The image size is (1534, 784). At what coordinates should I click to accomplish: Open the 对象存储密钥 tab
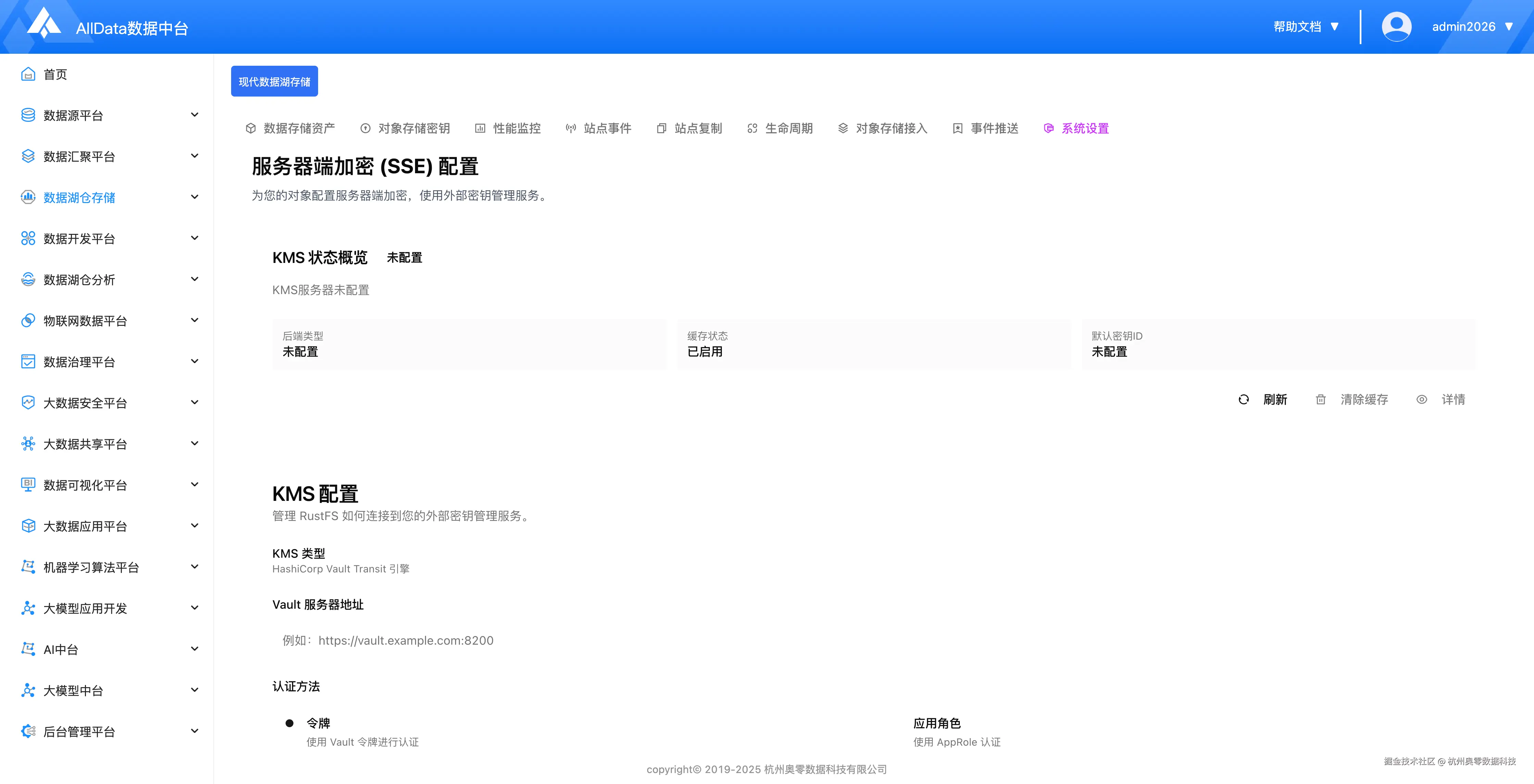tap(413, 128)
